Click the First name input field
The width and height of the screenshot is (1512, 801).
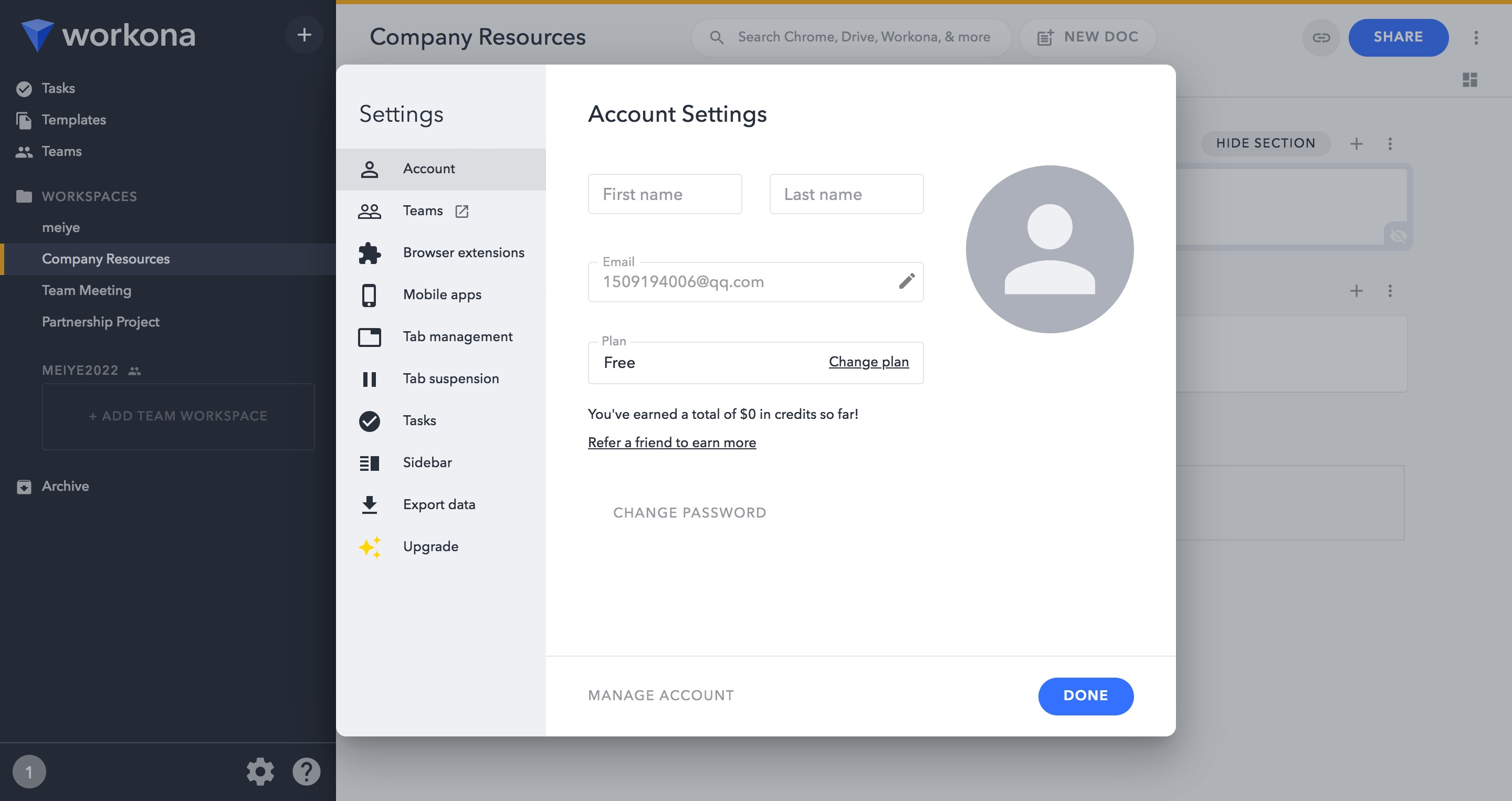(665, 194)
